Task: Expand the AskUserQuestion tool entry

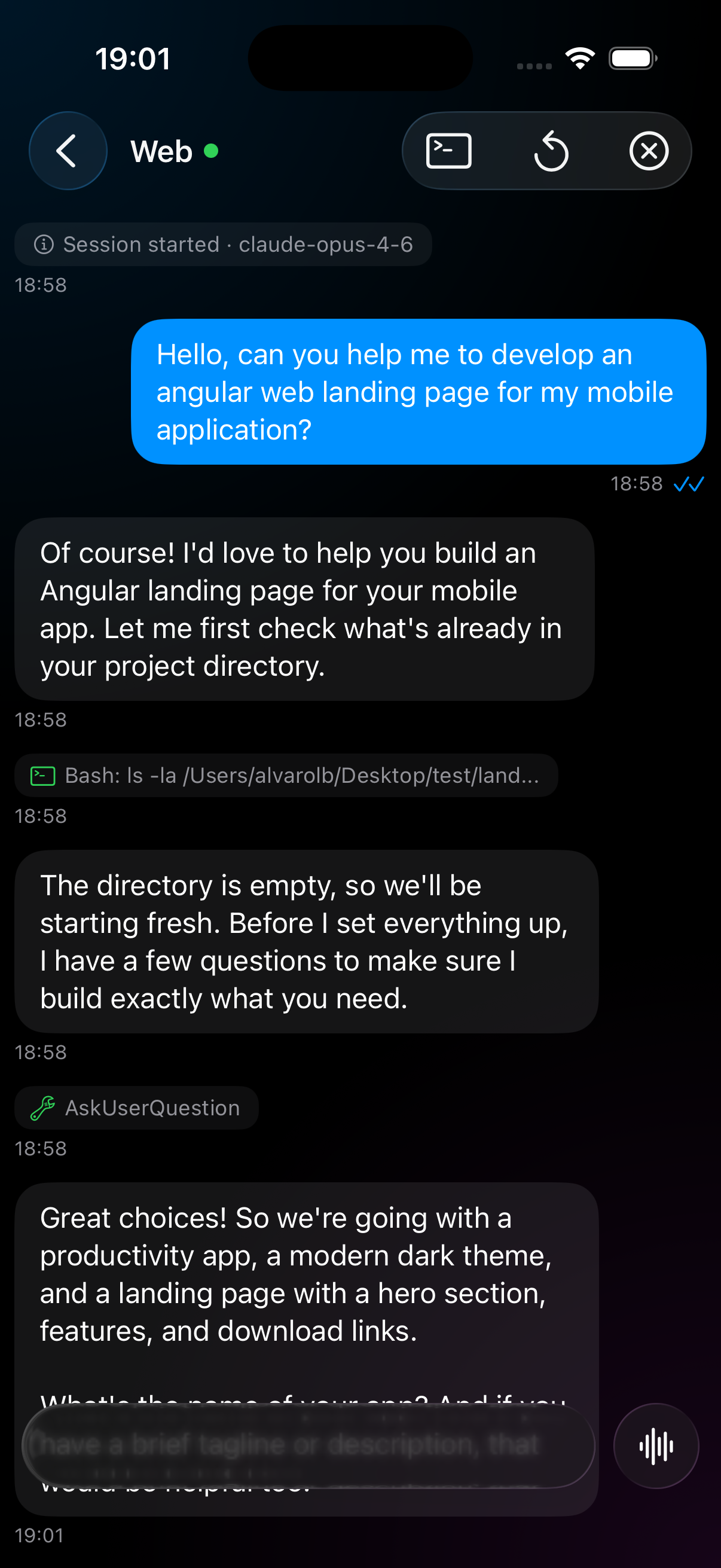Action: 152,1108
